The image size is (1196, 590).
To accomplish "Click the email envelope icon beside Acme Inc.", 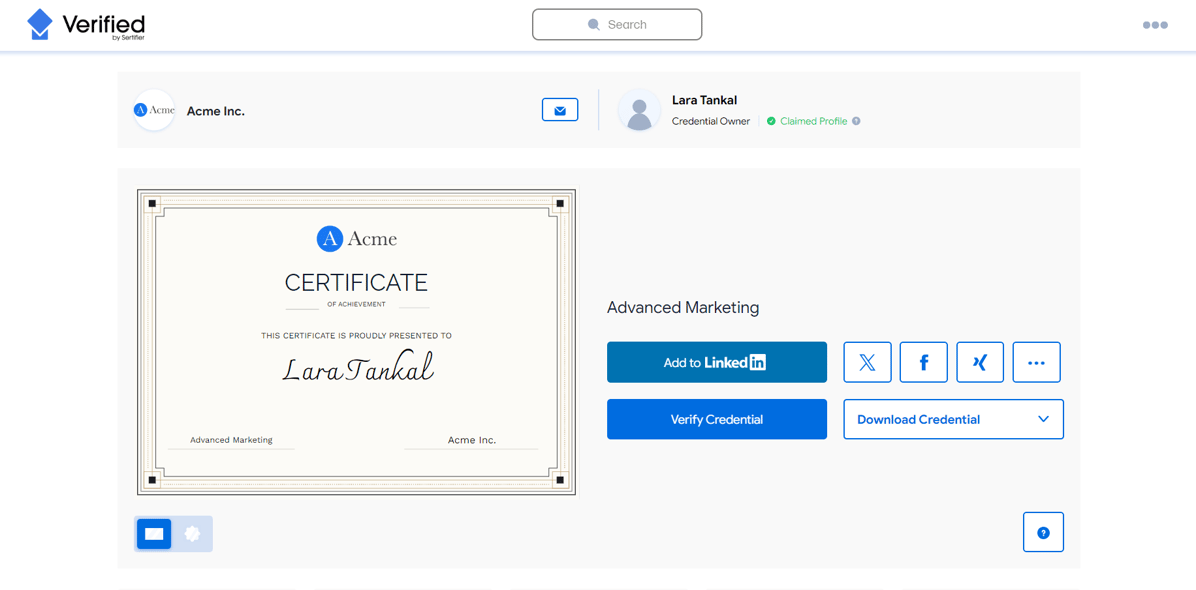I will click(559, 110).
